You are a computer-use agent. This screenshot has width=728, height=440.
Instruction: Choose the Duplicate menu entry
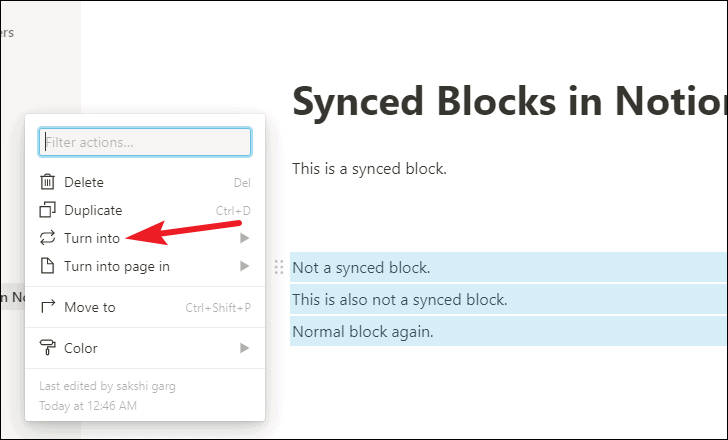pos(93,210)
